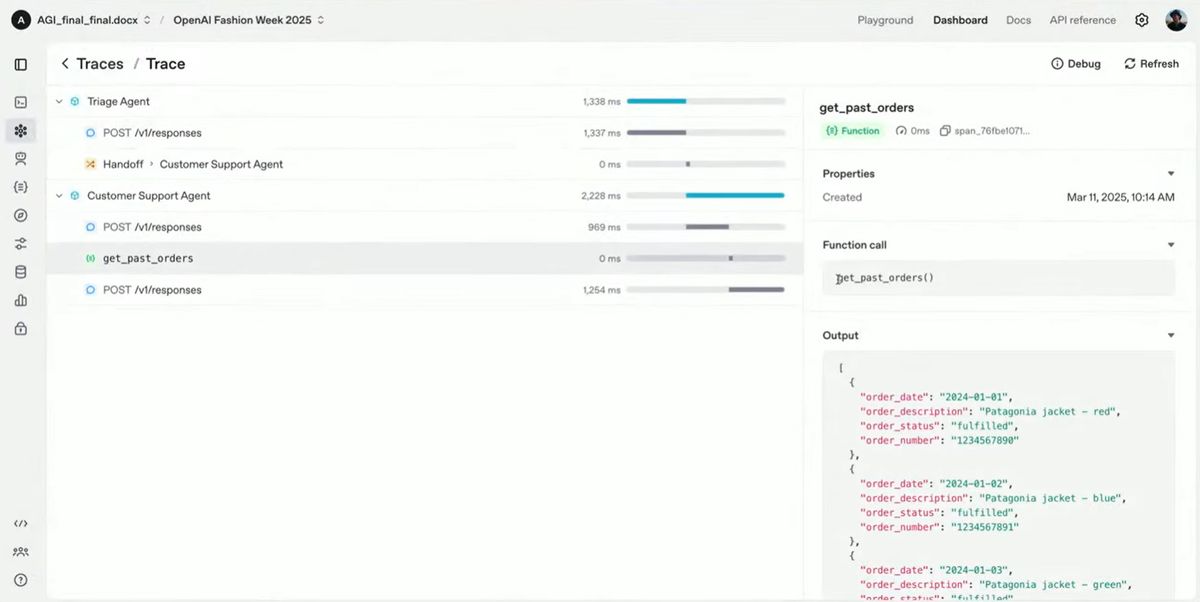Open the user profile avatar
Screen dimensions: 1200x602
[1176, 20]
